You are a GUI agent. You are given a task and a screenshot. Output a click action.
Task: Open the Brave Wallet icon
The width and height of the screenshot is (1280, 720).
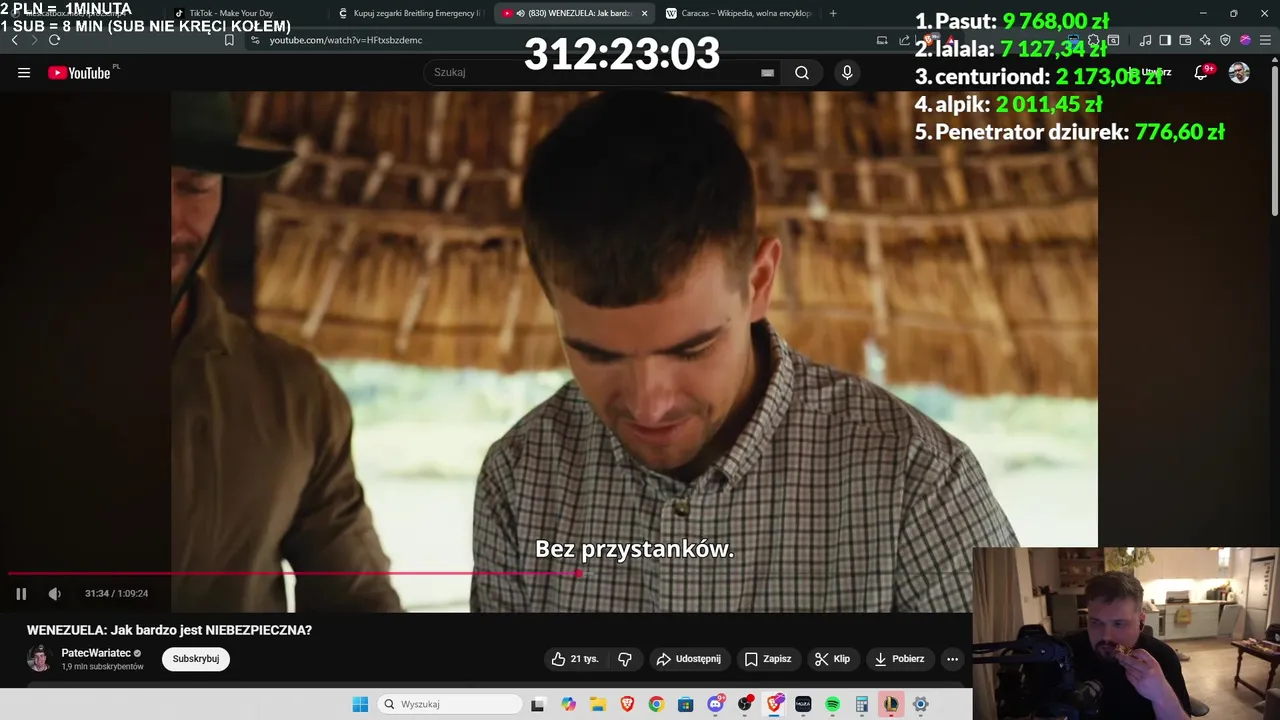tap(1185, 40)
